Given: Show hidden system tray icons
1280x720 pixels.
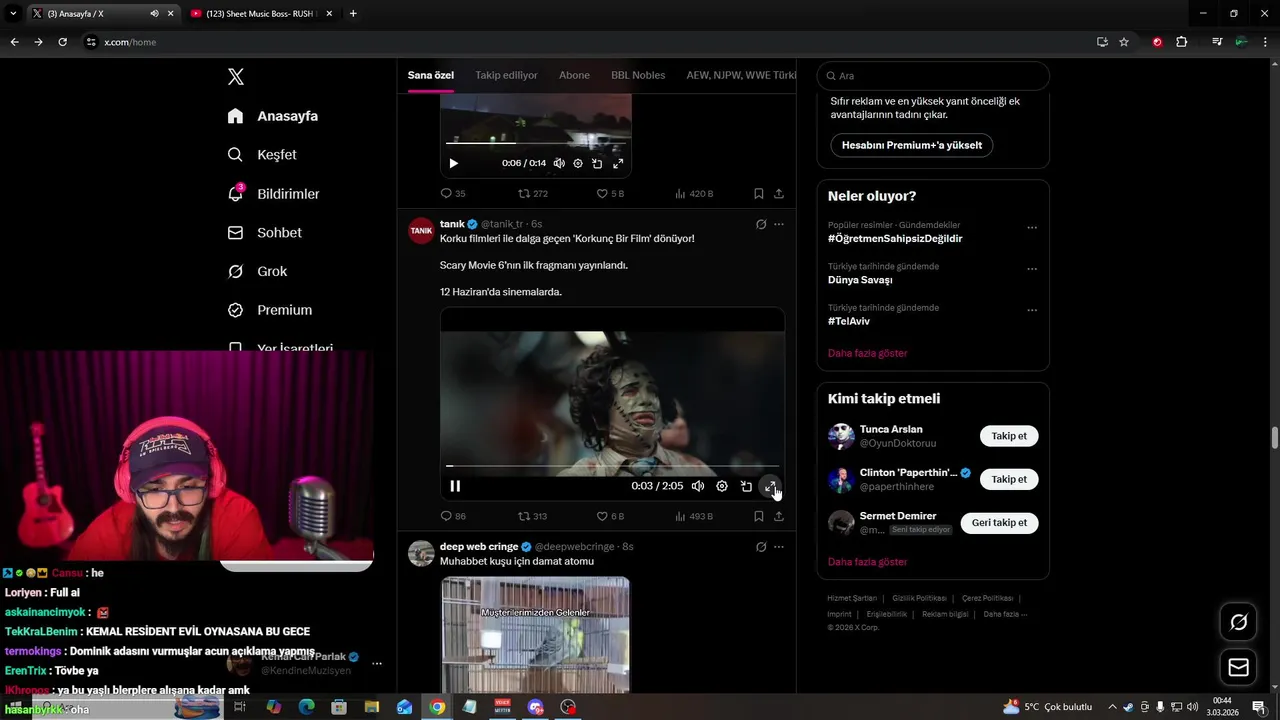Looking at the screenshot, I should pyautogui.click(x=1112, y=707).
